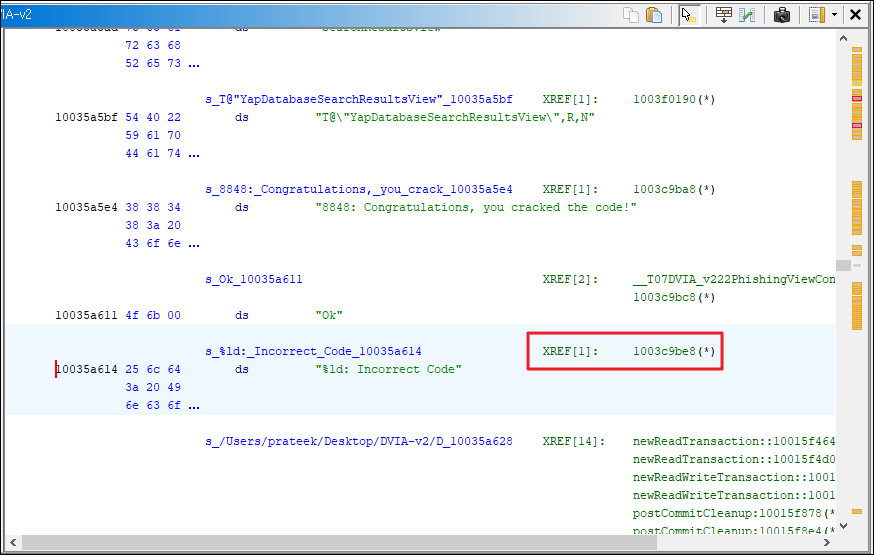Click bytes 54 40 22

coord(153,118)
